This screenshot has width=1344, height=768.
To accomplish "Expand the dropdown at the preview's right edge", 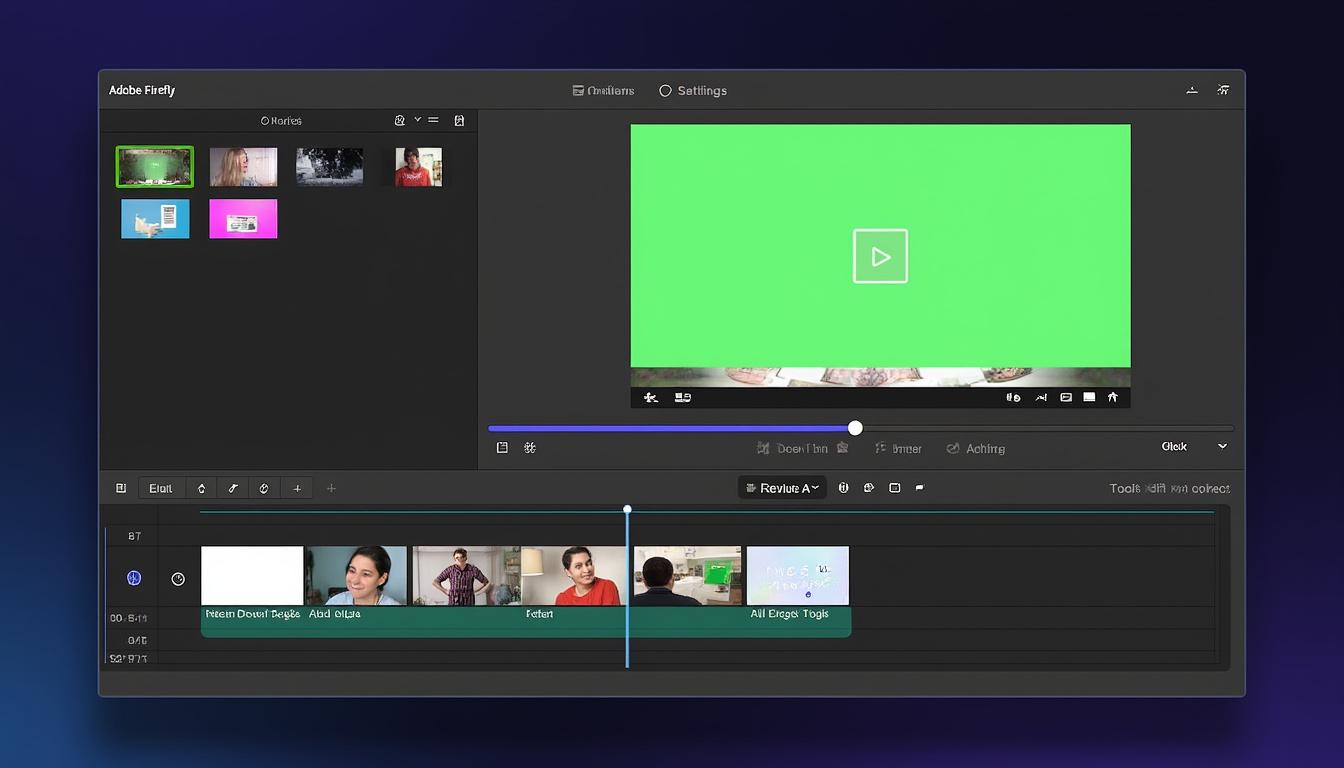I will point(1222,447).
